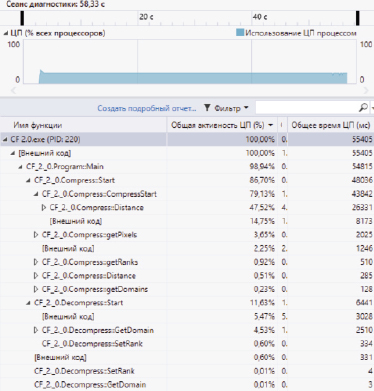Collapse the ЦП (% всех процессоров) graph
This screenshot has width=374, height=391.
5,33
